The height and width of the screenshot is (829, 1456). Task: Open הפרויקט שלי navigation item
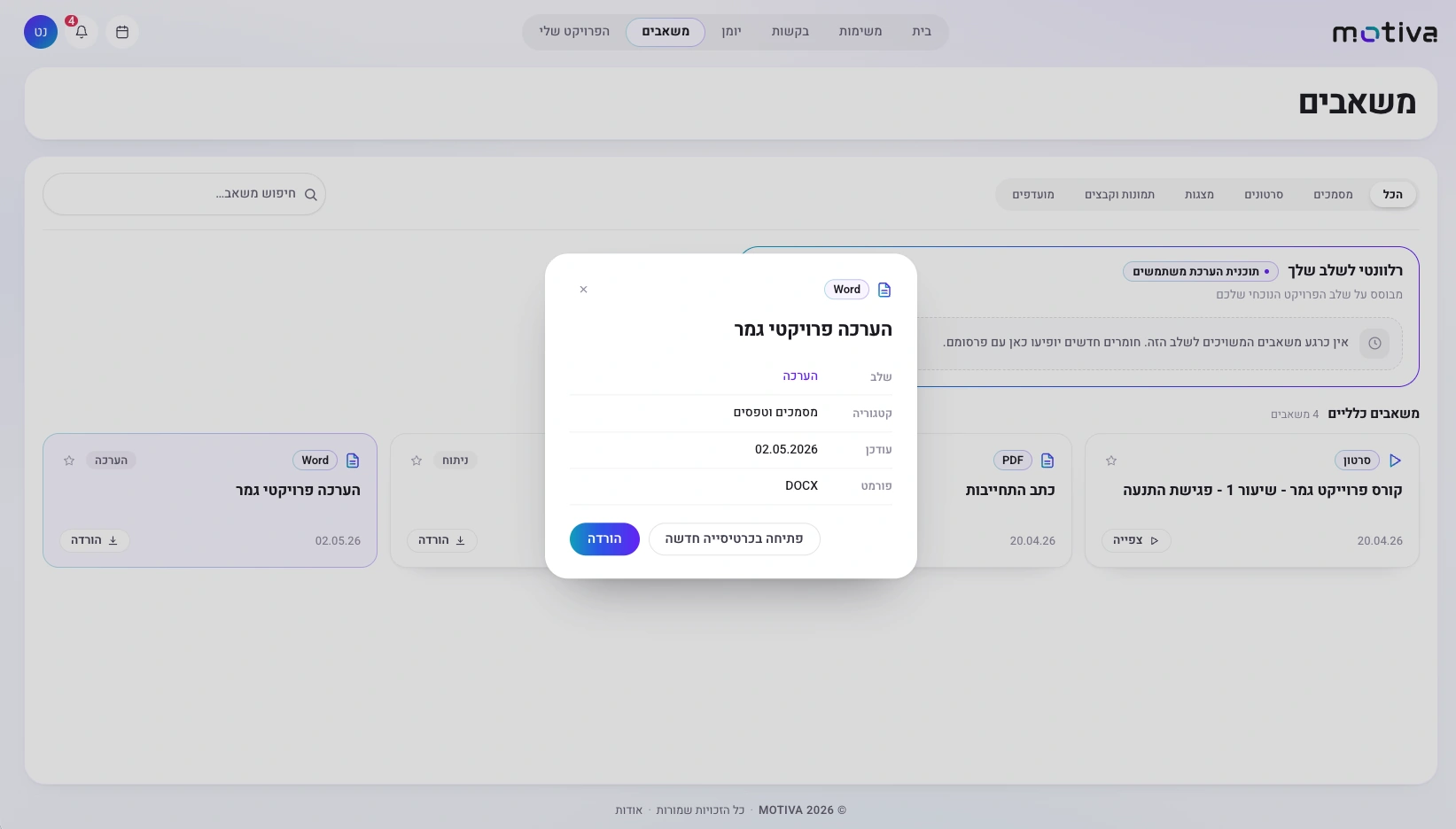point(574,32)
